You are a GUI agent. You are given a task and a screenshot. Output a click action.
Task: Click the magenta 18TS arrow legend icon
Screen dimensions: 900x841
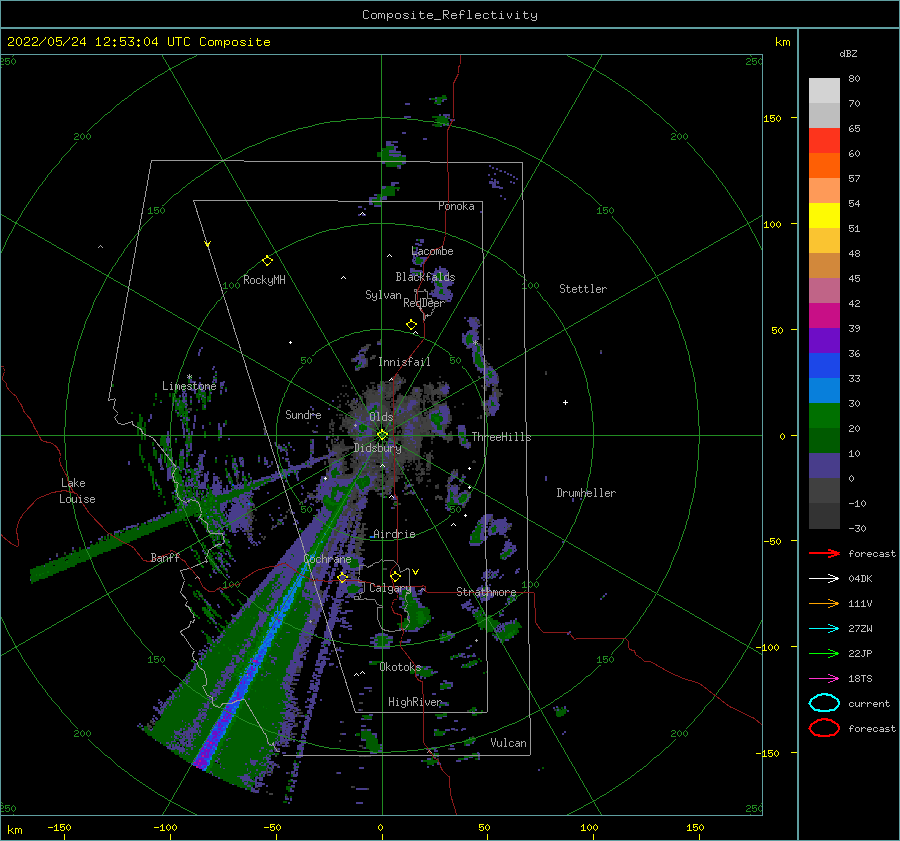(x=824, y=679)
